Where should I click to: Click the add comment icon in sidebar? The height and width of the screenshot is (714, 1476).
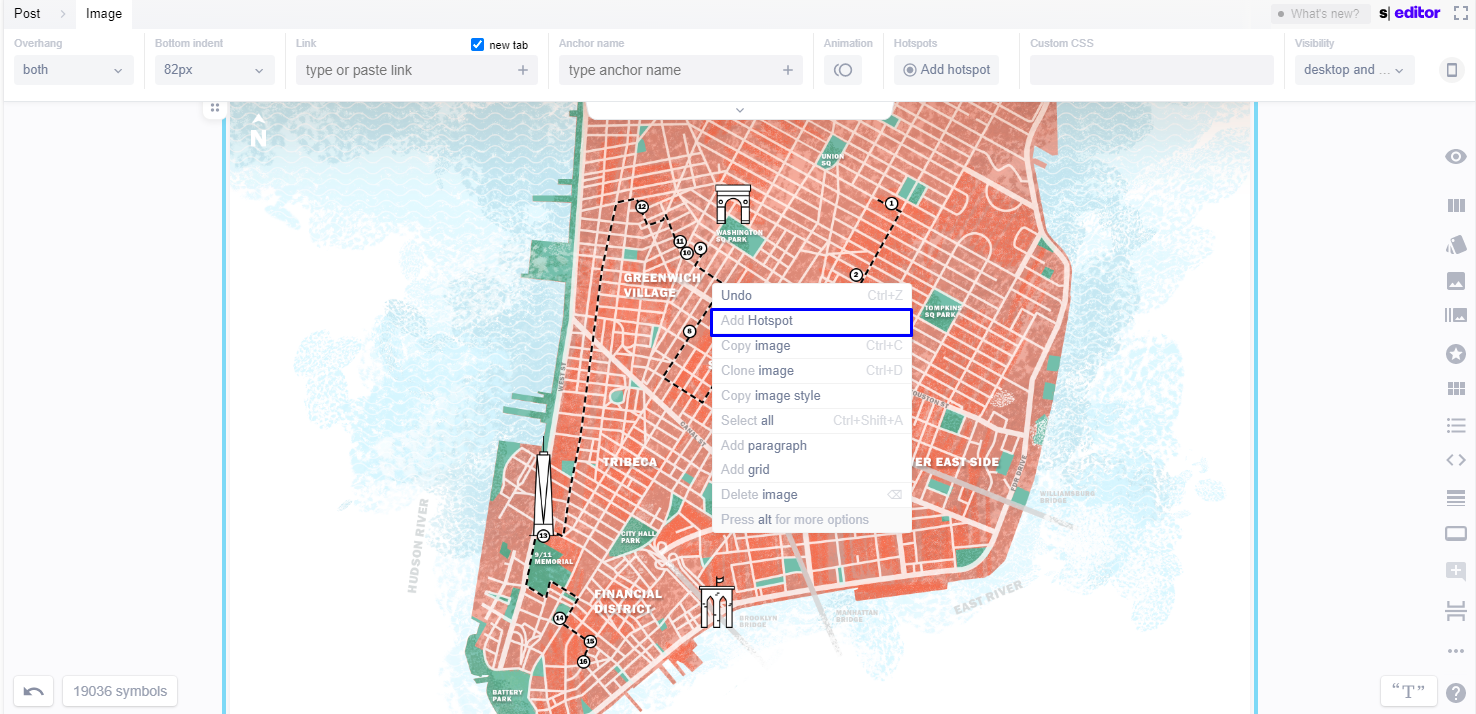coord(1456,571)
